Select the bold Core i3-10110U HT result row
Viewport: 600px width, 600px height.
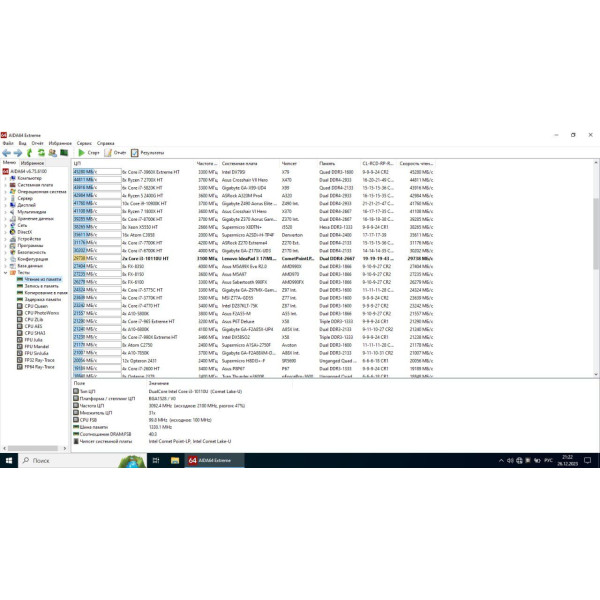(x=253, y=259)
